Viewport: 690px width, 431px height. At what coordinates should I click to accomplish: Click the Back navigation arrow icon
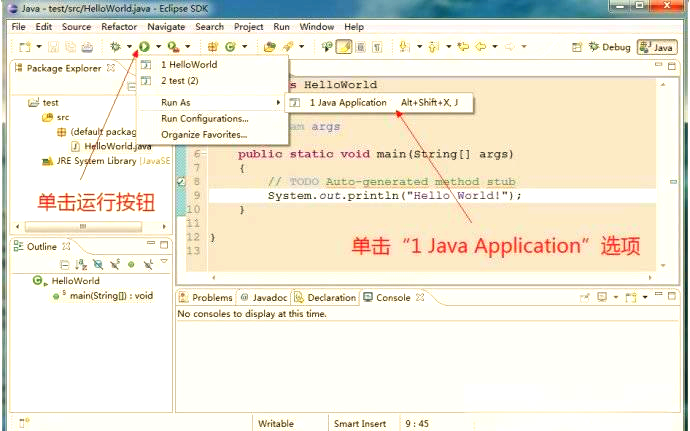[x=481, y=46]
